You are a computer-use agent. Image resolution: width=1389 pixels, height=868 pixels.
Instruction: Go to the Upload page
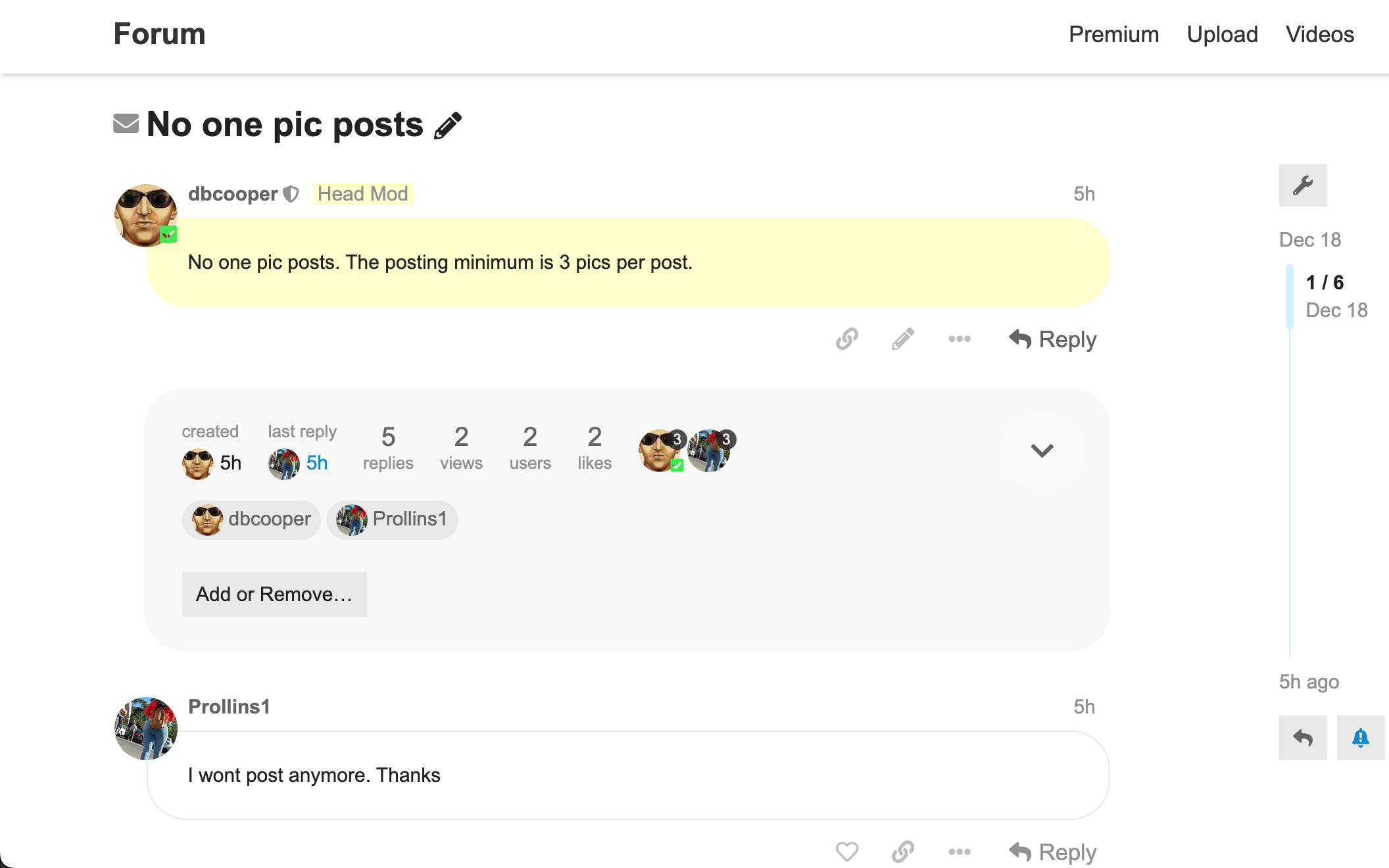click(1222, 34)
